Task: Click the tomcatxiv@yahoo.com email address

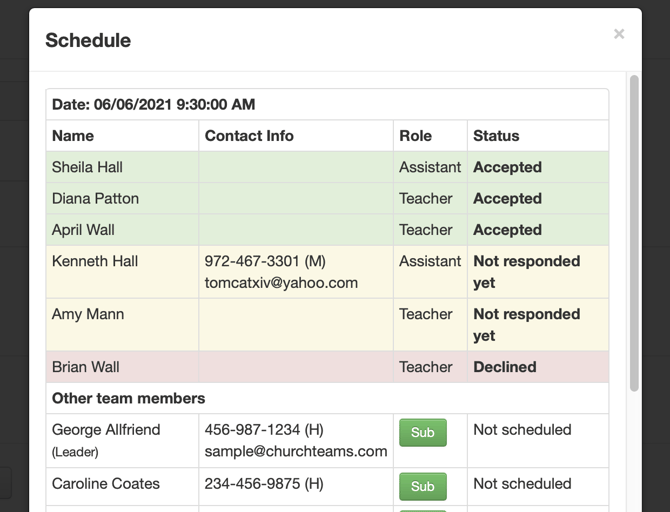Action: (281, 283)
